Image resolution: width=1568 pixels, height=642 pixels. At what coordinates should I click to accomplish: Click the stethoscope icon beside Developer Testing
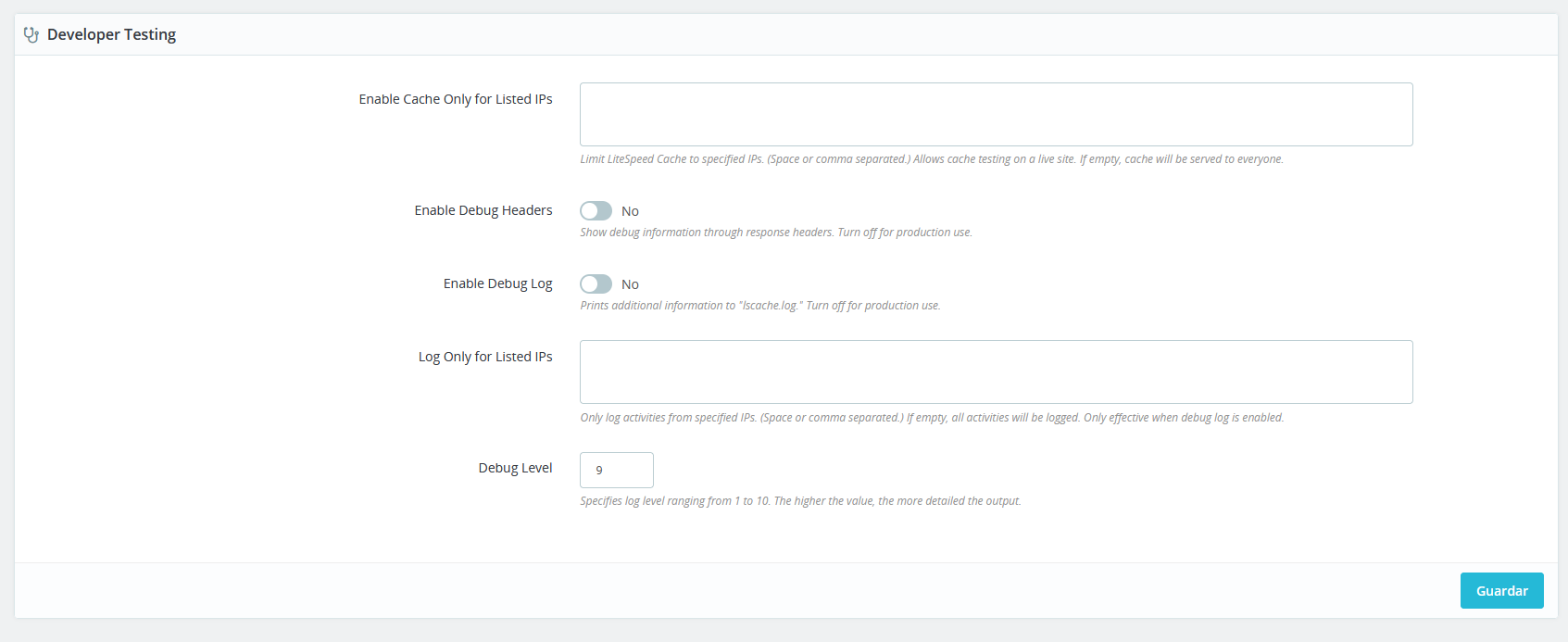click(x=31, y=35)
